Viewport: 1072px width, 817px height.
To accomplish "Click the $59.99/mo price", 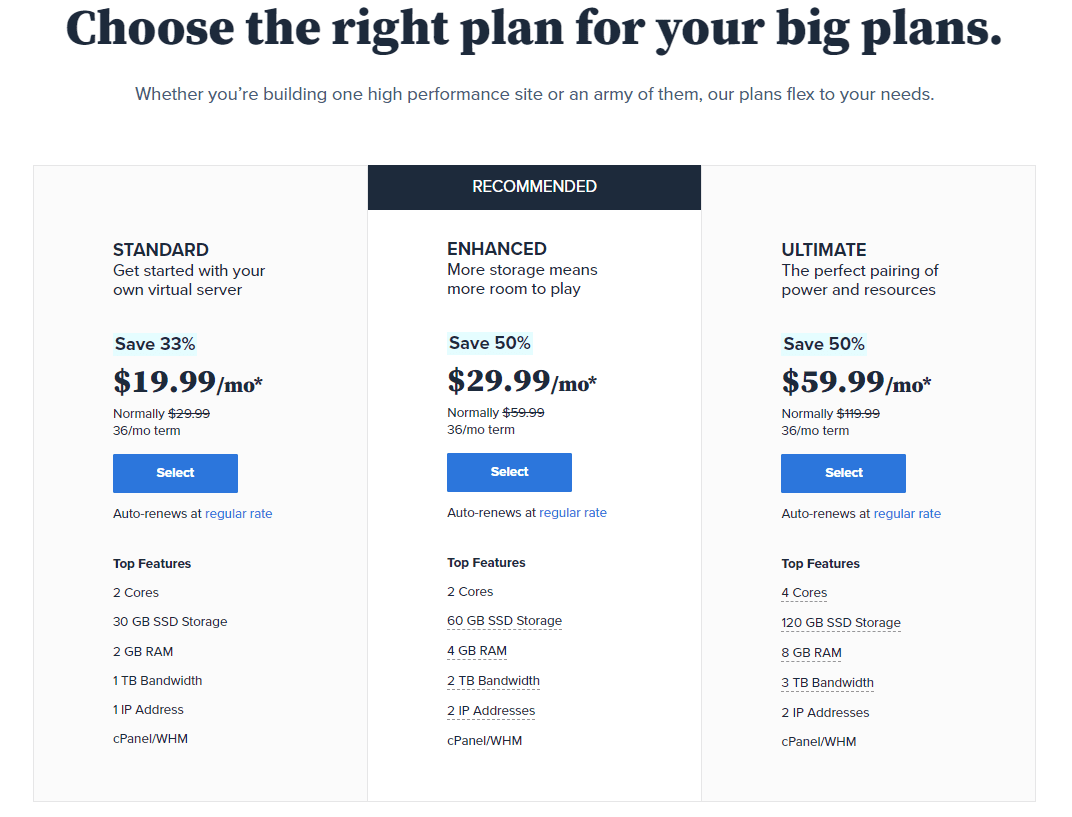I will (x=856, y=382).
